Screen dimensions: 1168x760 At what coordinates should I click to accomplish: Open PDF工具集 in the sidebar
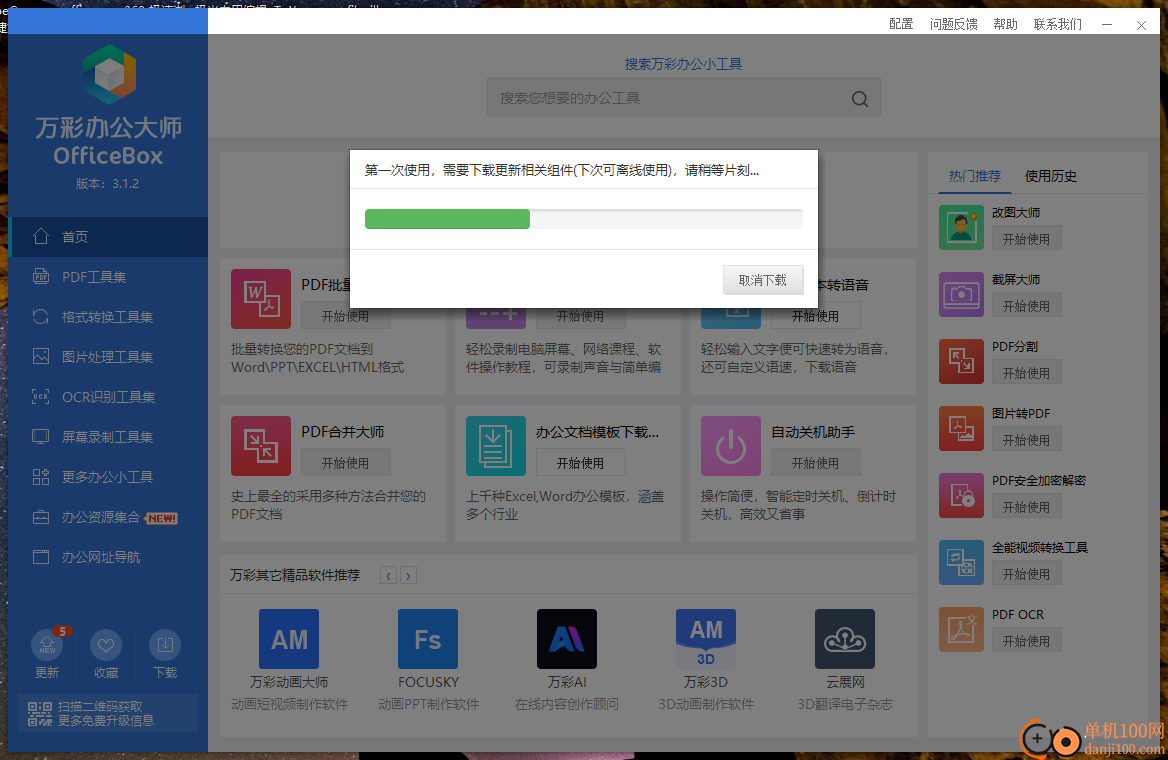pos(109,277)
